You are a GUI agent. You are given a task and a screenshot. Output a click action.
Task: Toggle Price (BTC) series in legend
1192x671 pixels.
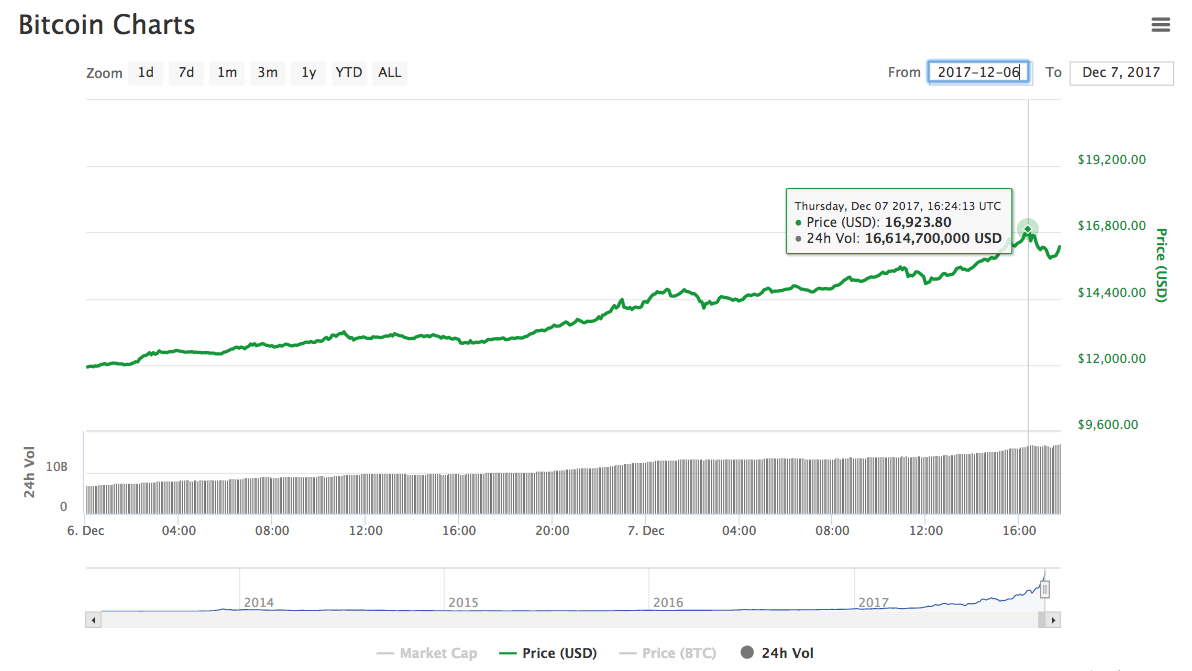coord(667,653)
